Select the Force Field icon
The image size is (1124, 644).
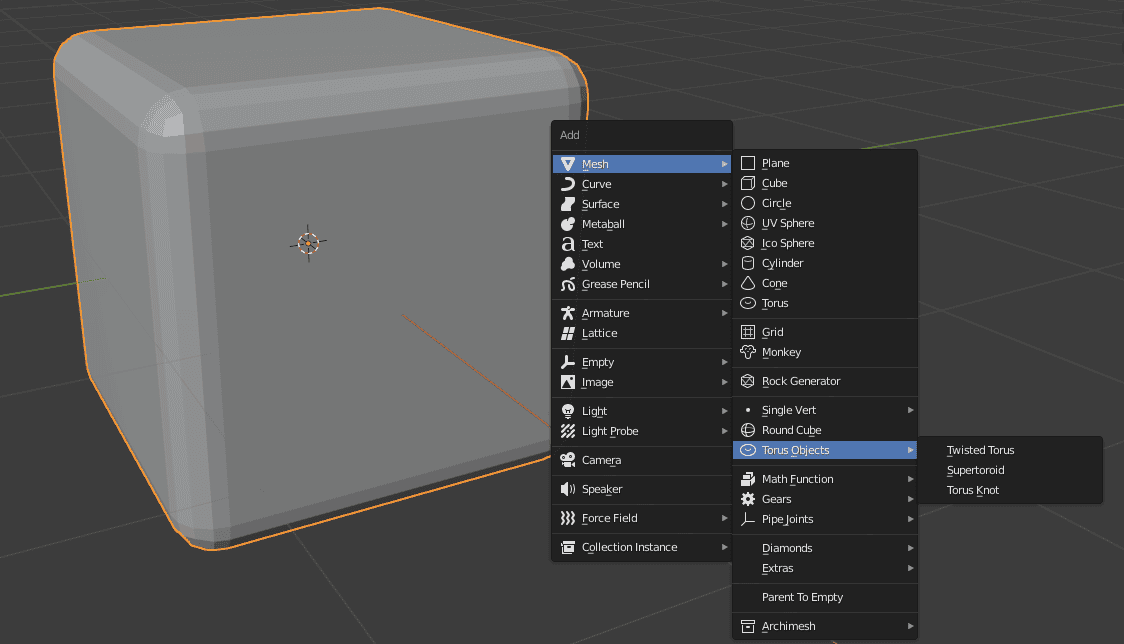(x=570, y=518)
